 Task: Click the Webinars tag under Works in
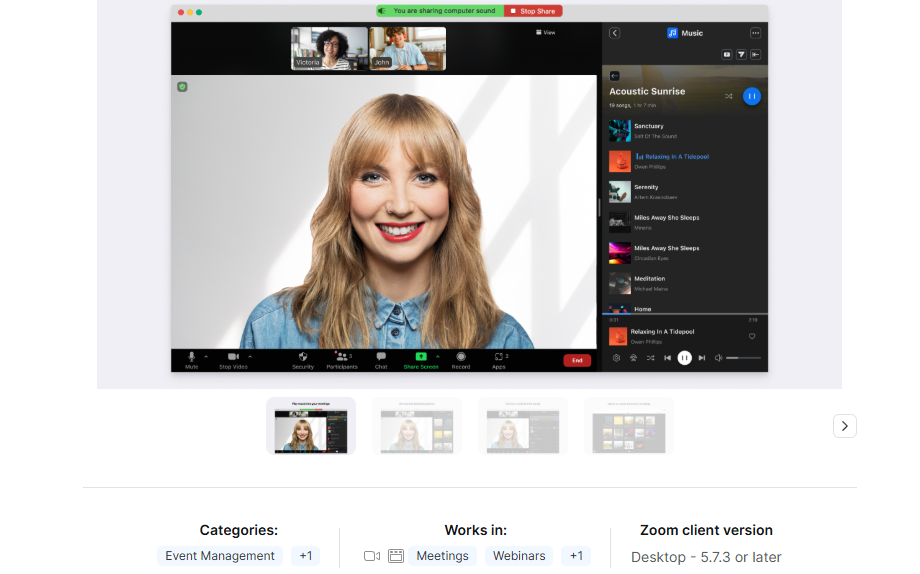(x=519, y=556)
